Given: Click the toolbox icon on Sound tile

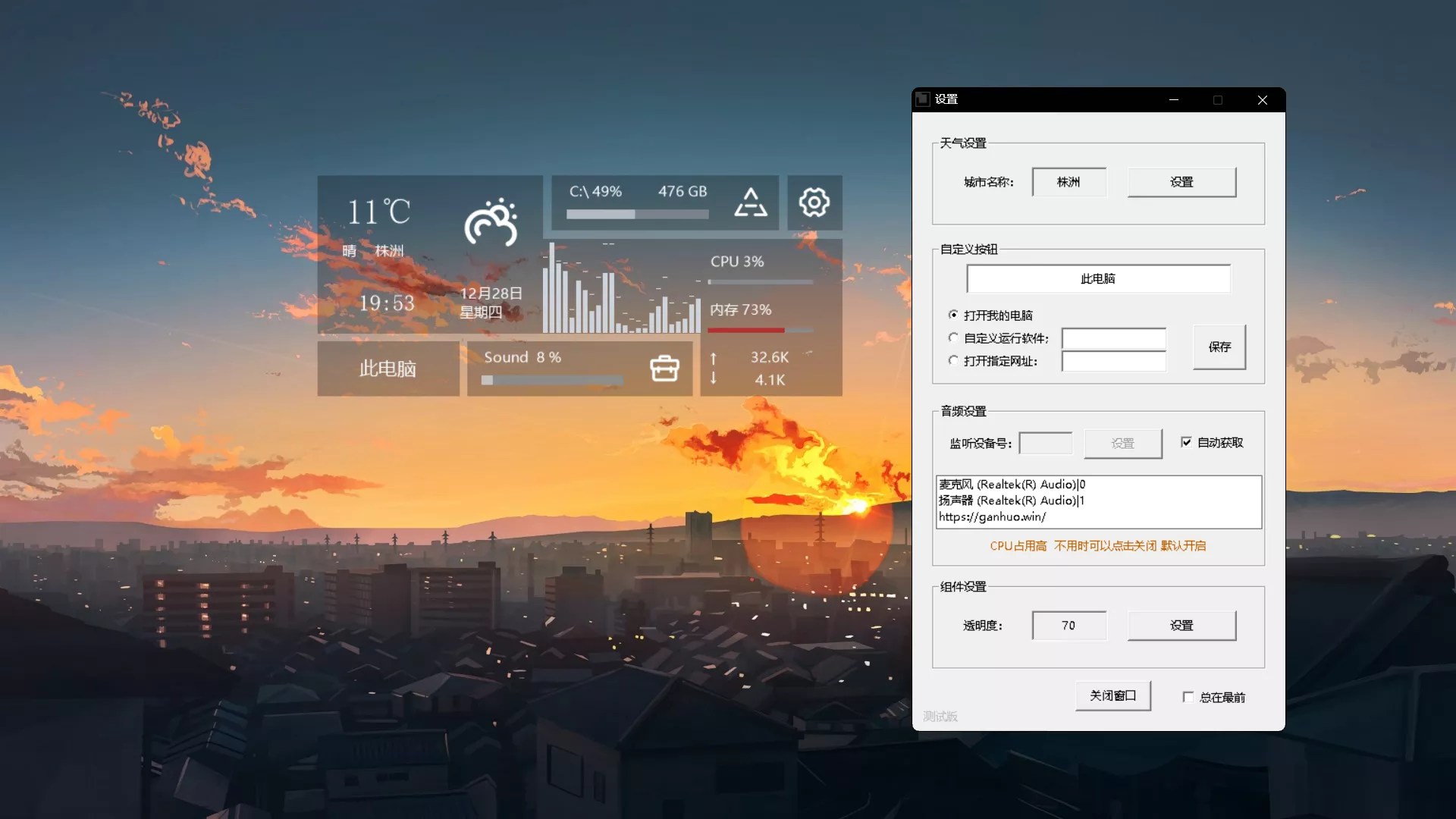Looking at the screenshot, I should tap(664, 369).
